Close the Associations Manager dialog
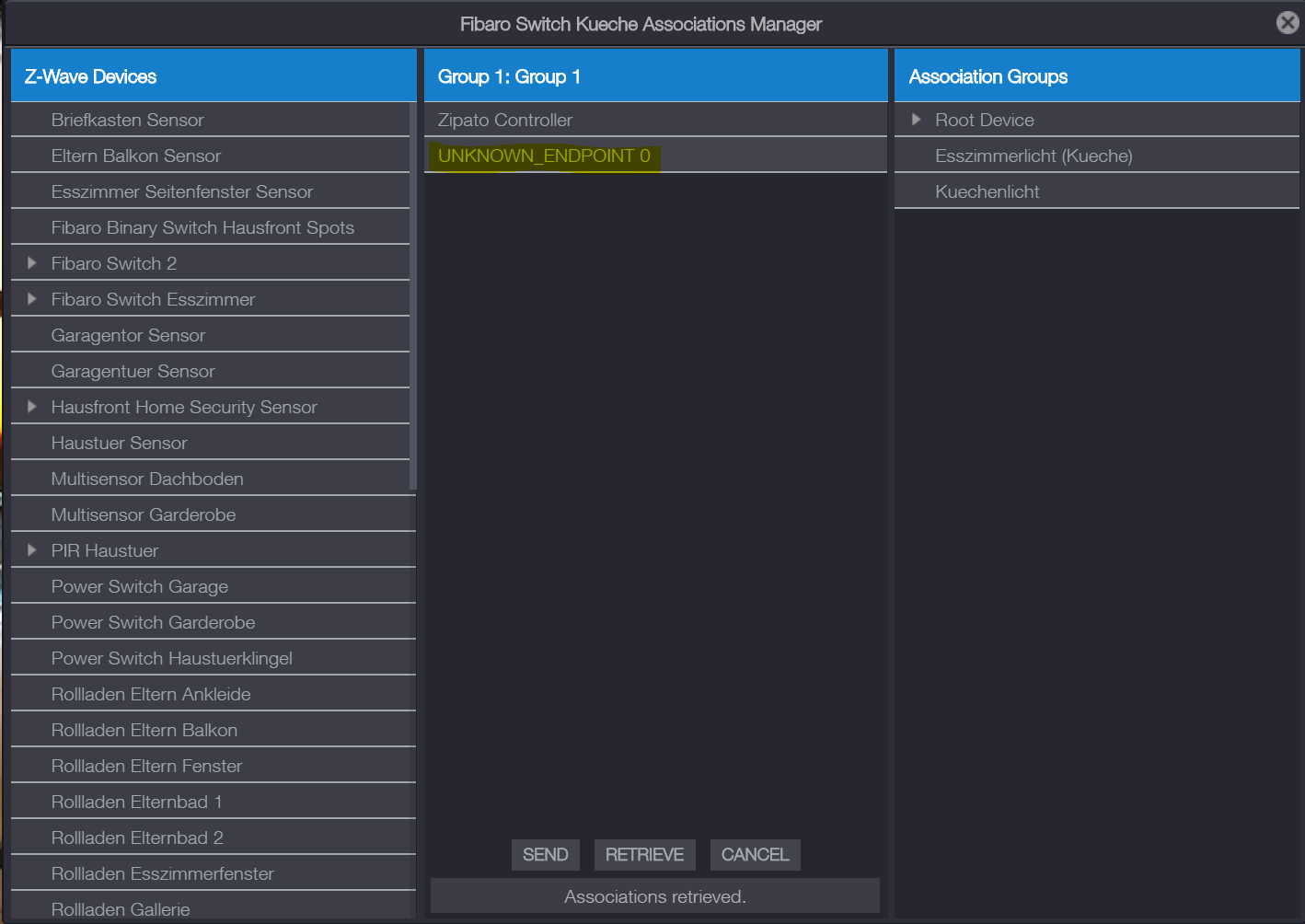 [x=1288, y=23]
